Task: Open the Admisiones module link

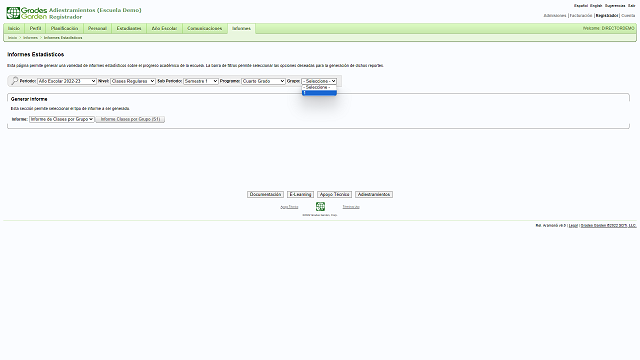Action: [x=555, y=16]
